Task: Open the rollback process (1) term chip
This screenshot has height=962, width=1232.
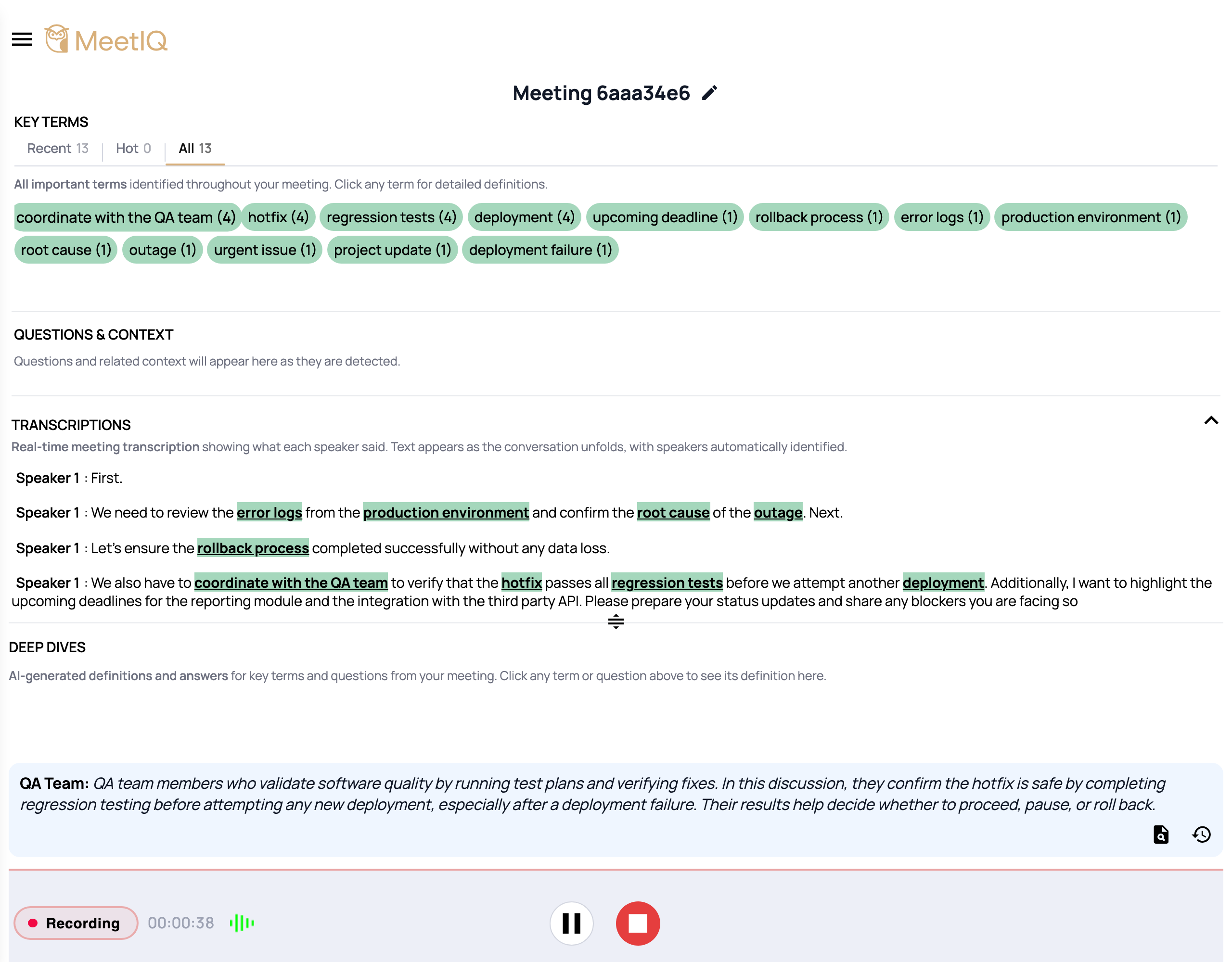Action: point(819,217)
